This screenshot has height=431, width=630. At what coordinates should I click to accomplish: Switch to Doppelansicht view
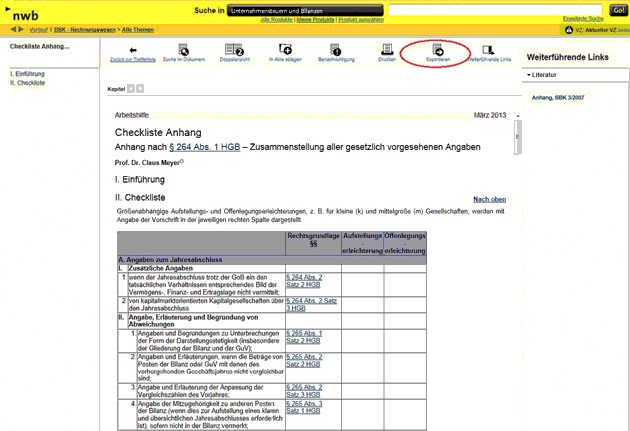point(235,49)
